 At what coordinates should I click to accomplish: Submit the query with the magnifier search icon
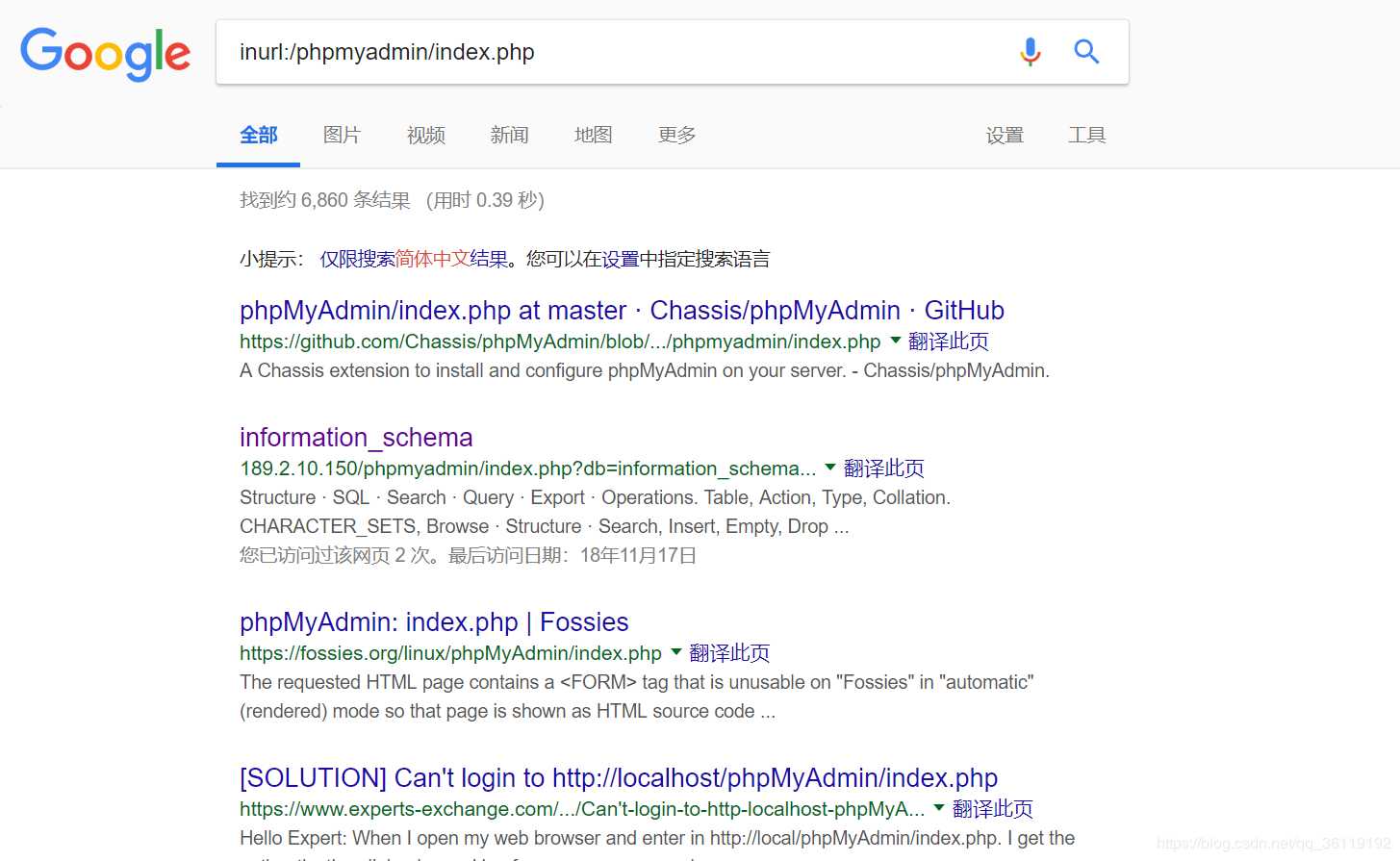pos(1086,52)
